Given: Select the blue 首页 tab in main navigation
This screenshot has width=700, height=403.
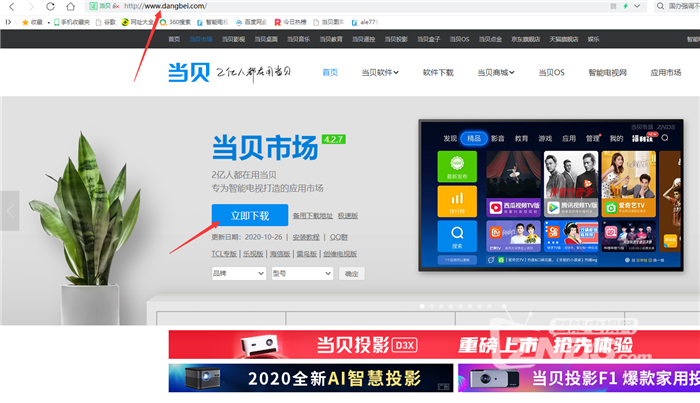Looking at the screenshot, I should click(x=330, y=72).
